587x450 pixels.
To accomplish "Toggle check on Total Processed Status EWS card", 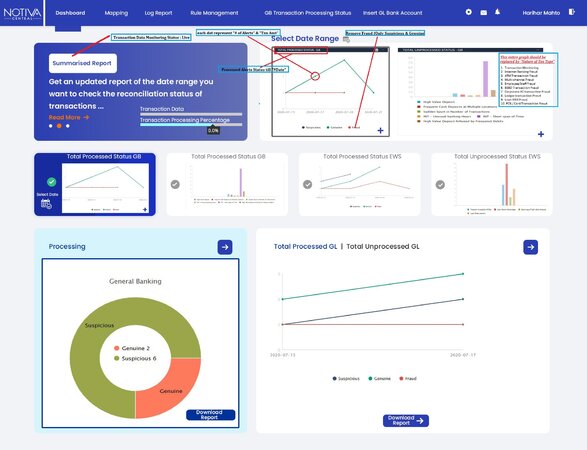I will [307, 184].
